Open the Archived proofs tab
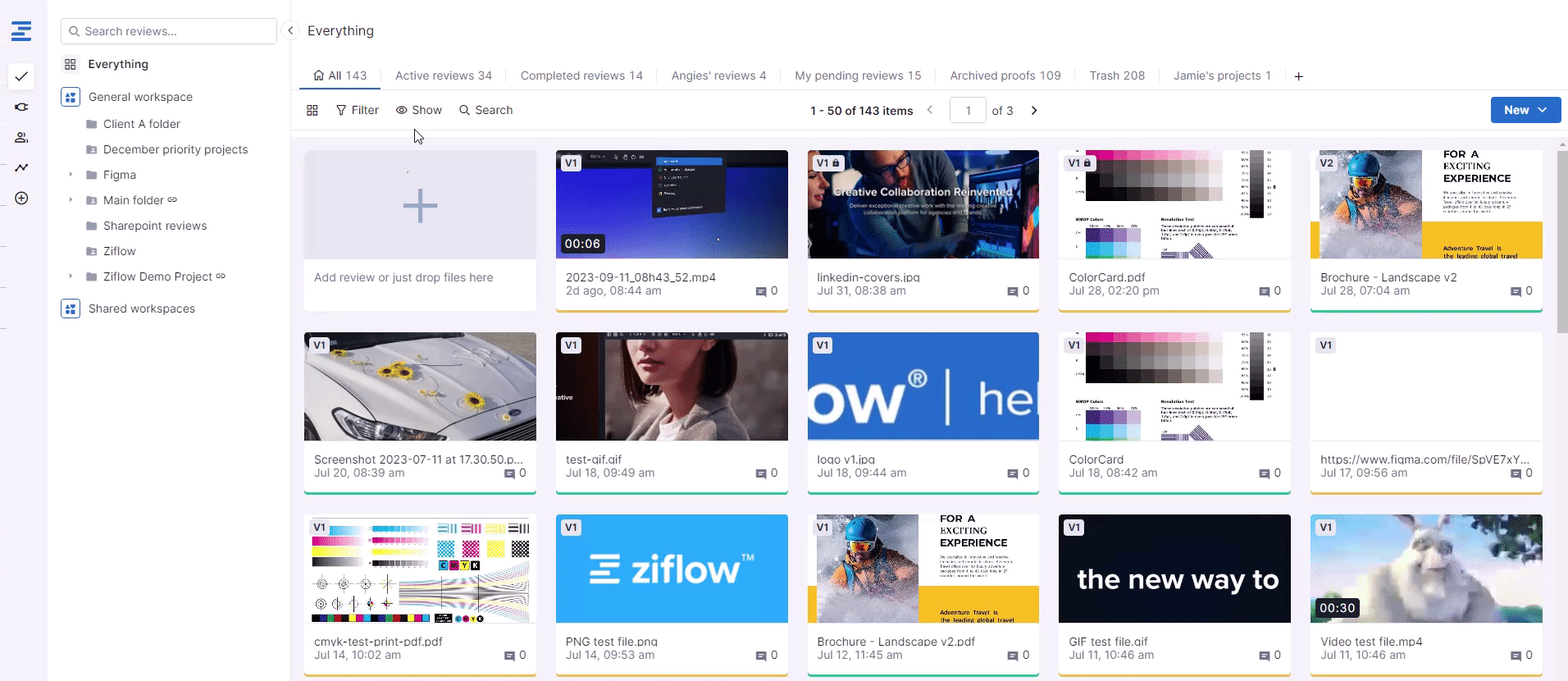Screen dimensions: 1568x681 pos(1005,75)
